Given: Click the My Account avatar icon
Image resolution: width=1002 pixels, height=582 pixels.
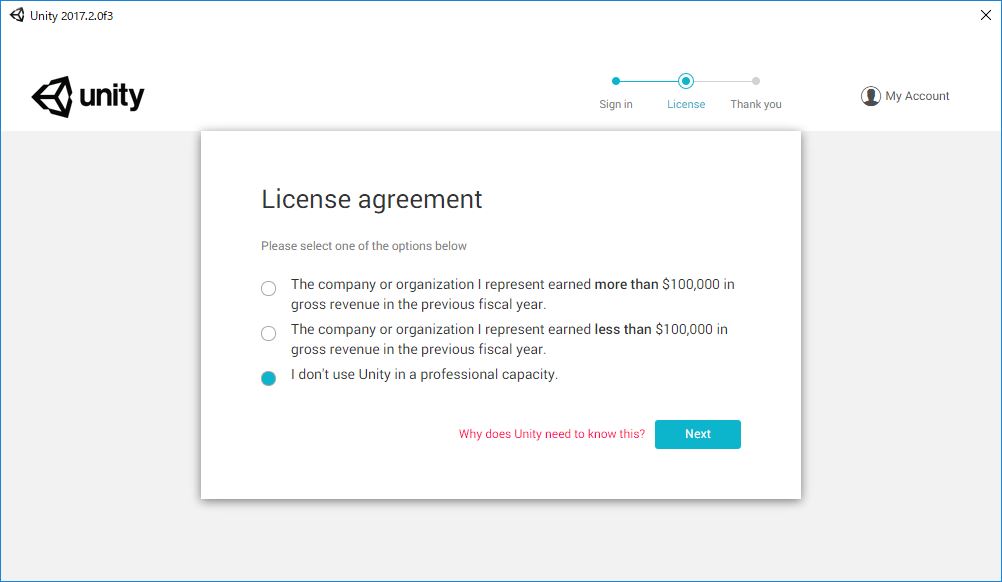Looking at the screenshot, I should (x=870, y=96).
